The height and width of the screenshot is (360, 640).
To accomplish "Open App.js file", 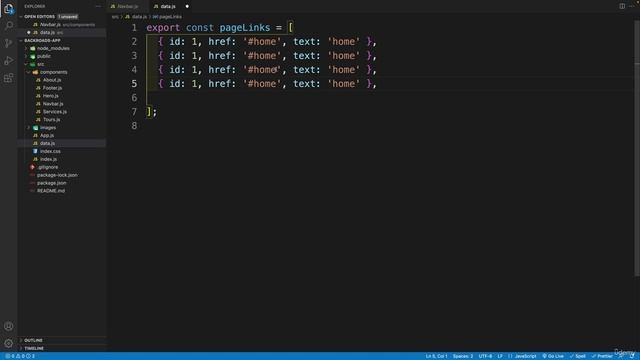I will tap(47, 136).
